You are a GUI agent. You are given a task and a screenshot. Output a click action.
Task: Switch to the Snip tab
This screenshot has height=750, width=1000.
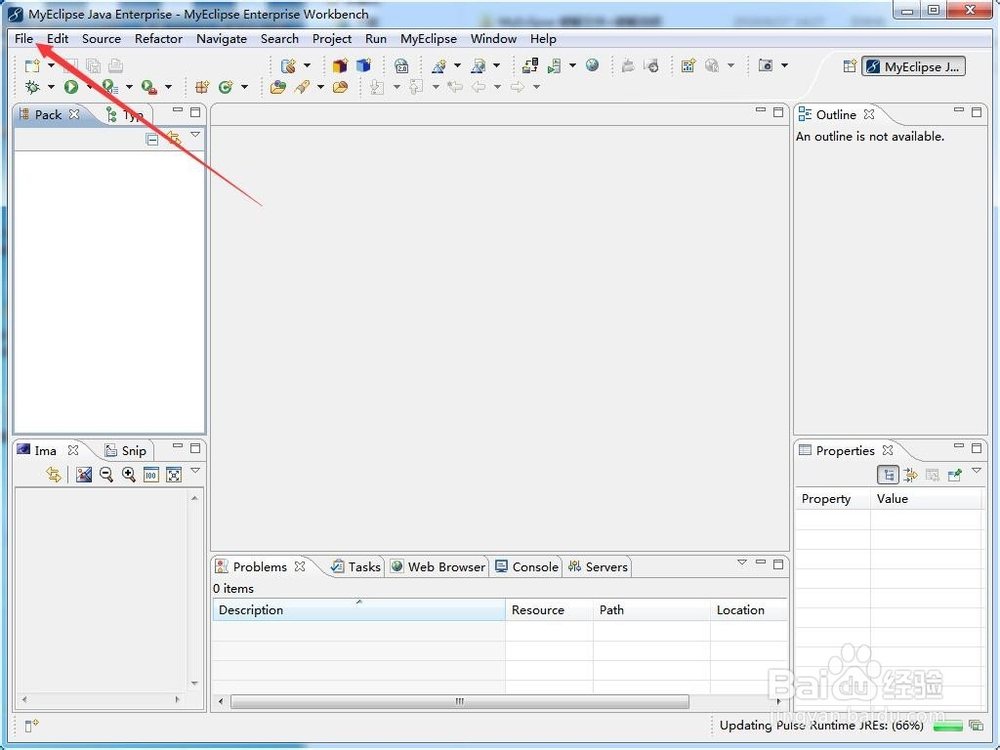(x=126, y=451)
